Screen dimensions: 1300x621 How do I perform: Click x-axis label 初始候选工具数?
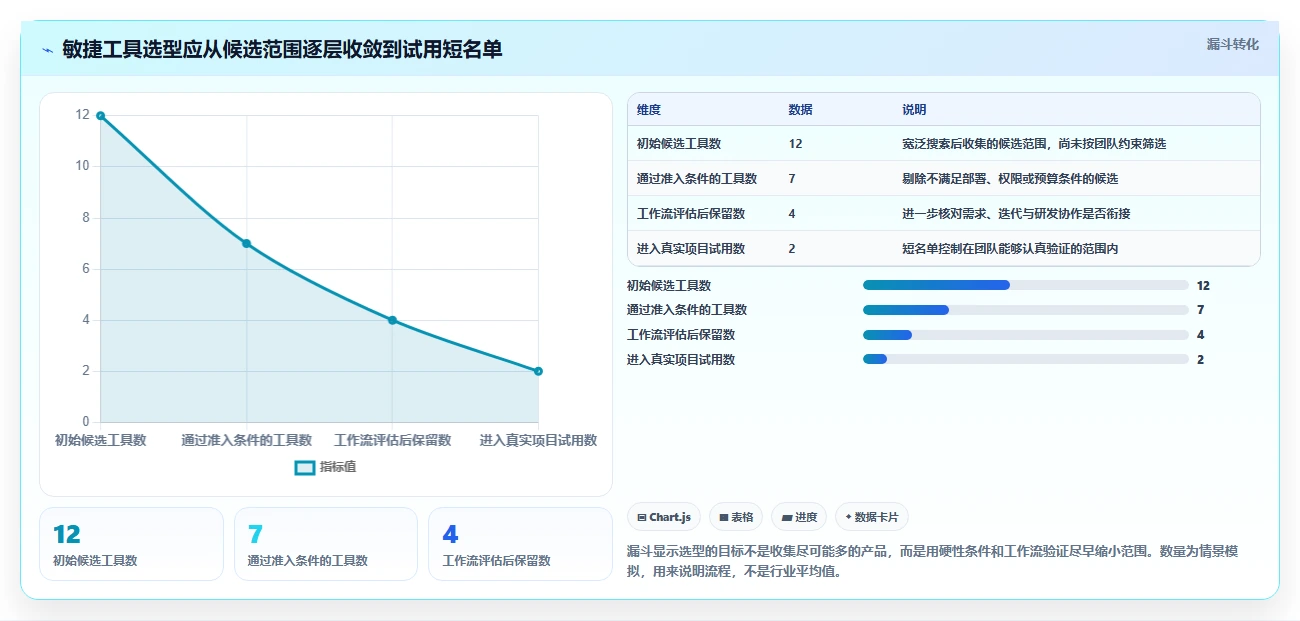coord(100,440)
